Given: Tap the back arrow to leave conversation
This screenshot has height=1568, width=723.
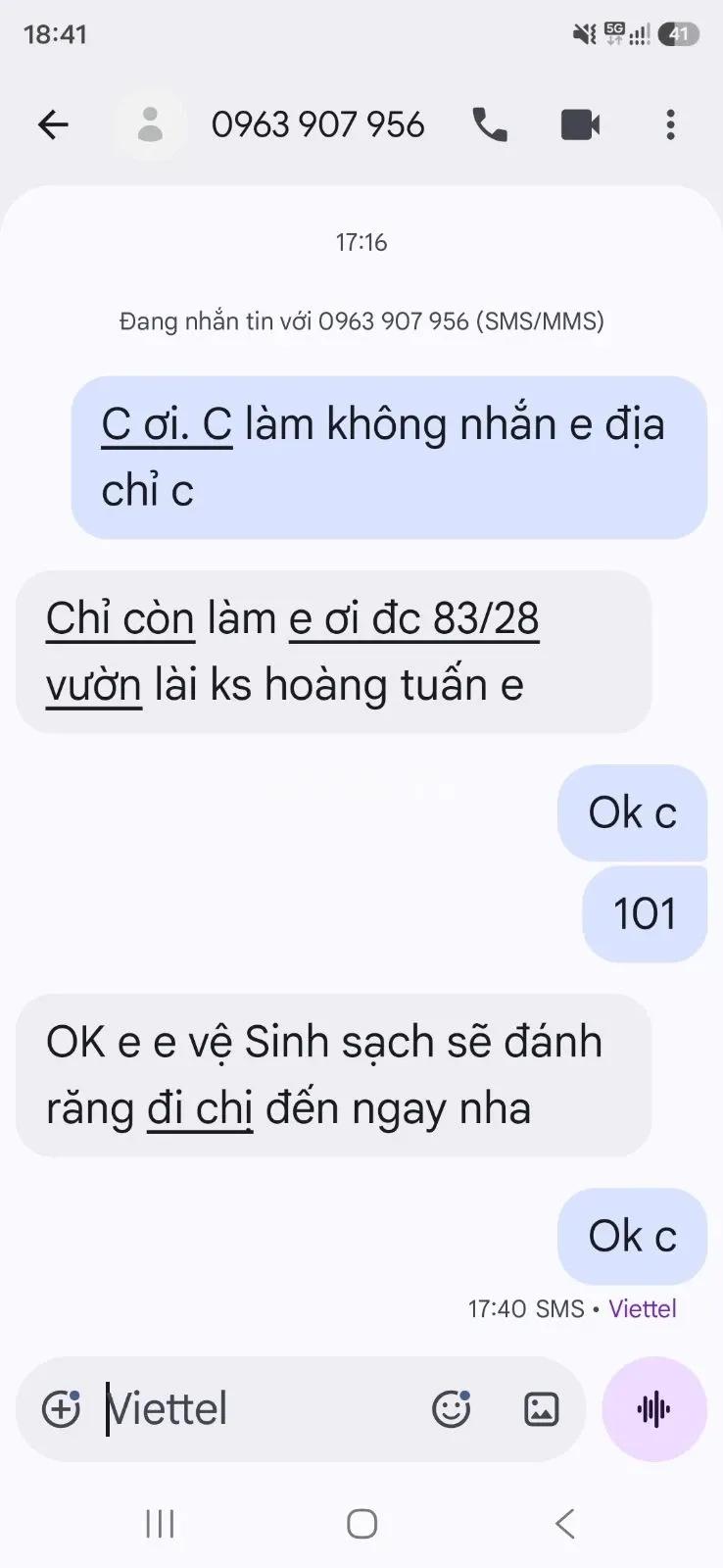Looking at the screenshot, I should pyautogui.click(x=53, y=124).
